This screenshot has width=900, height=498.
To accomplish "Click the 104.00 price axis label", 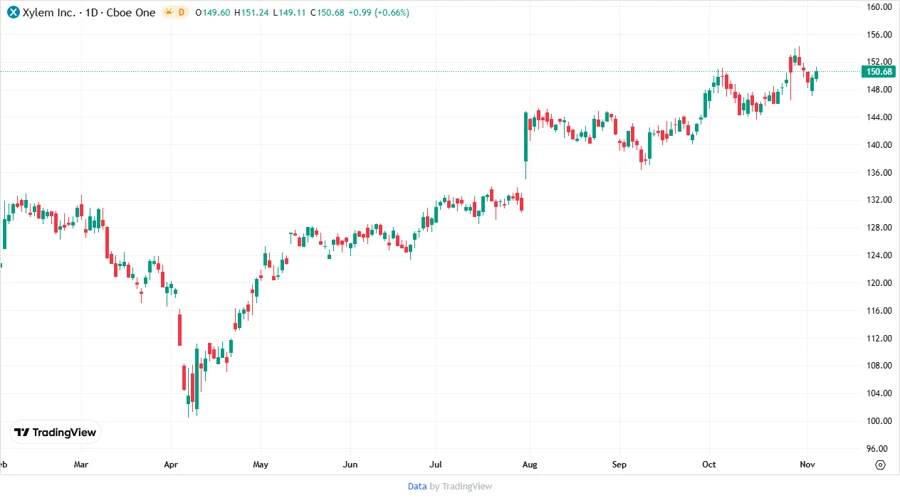I will (x=879, y=393).
